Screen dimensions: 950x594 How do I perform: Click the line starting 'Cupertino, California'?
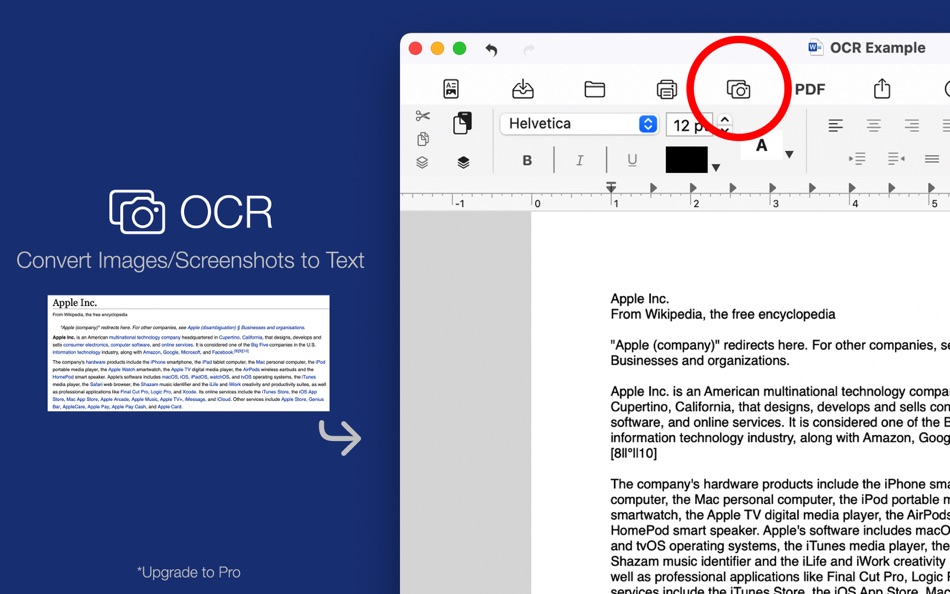(780, 407)
